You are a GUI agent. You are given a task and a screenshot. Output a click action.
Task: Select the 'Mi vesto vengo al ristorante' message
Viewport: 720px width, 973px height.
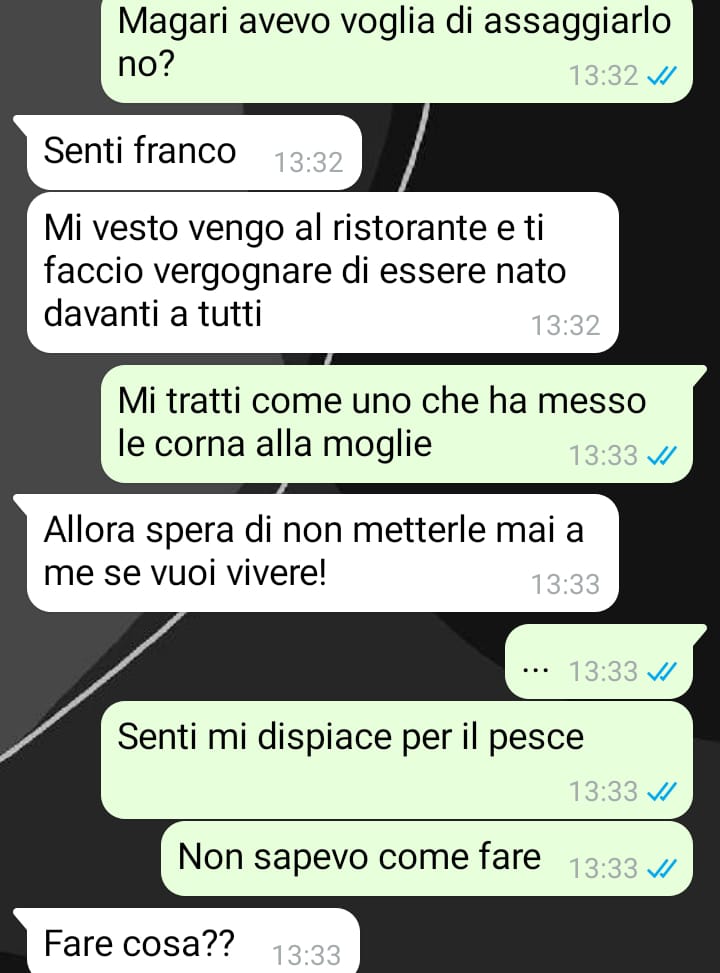pyautogui.click(x=323, y=272)
